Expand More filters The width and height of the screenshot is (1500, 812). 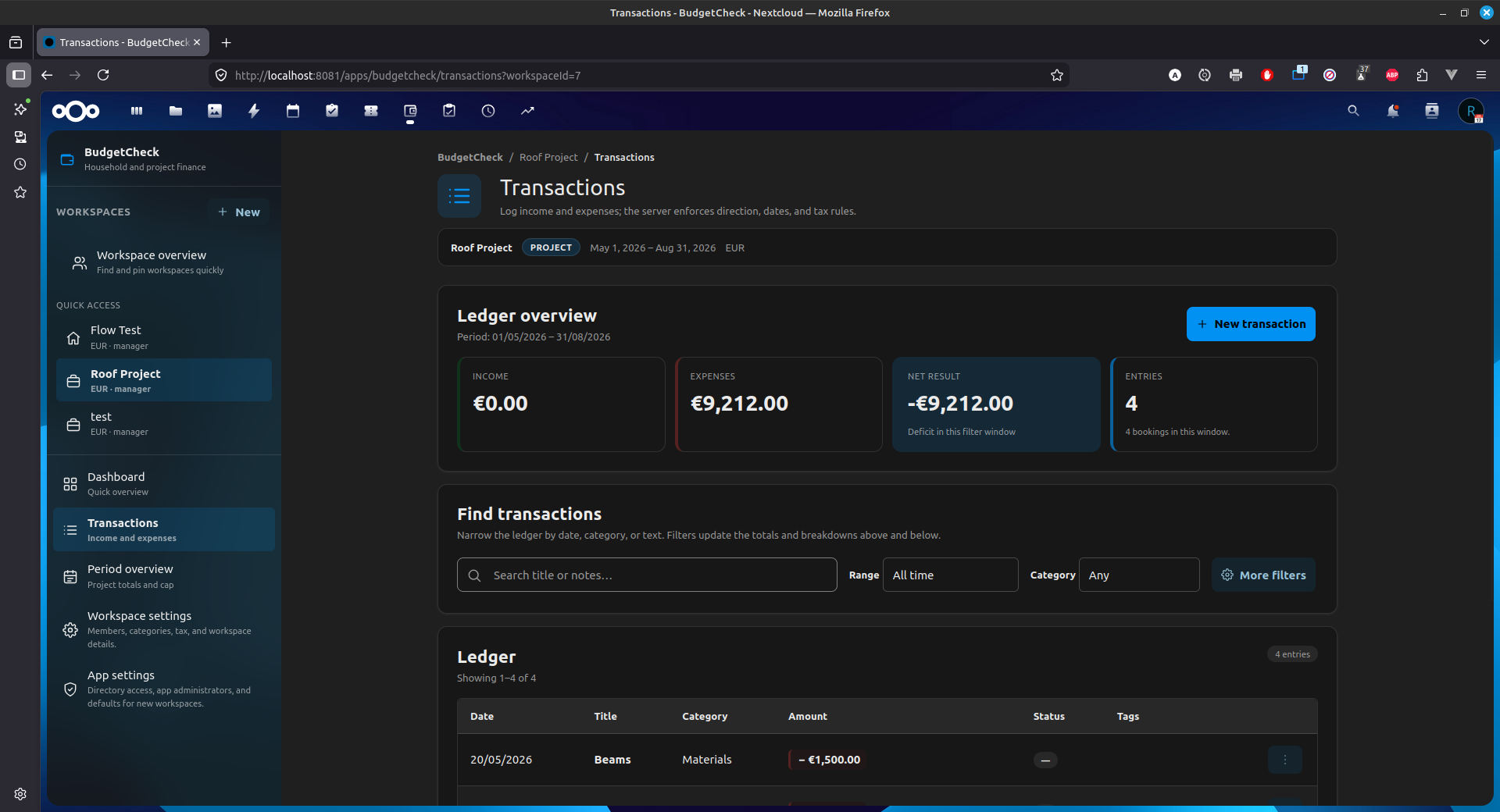pyautogui.click(x=1263, y=575)
